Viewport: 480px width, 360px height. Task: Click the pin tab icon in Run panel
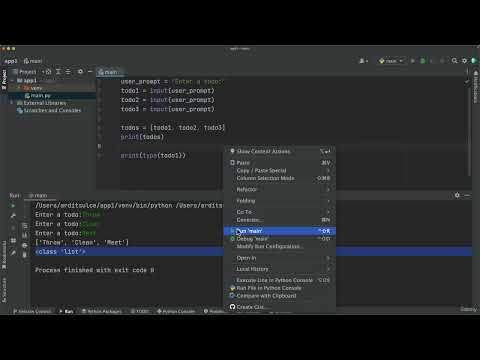click(13, 253)
